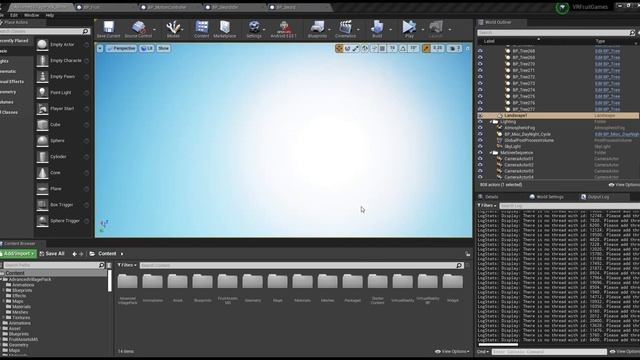The image size is (640, 360).
Task: Select the Player Start actor icon
Action: click(x=42, y=109)
